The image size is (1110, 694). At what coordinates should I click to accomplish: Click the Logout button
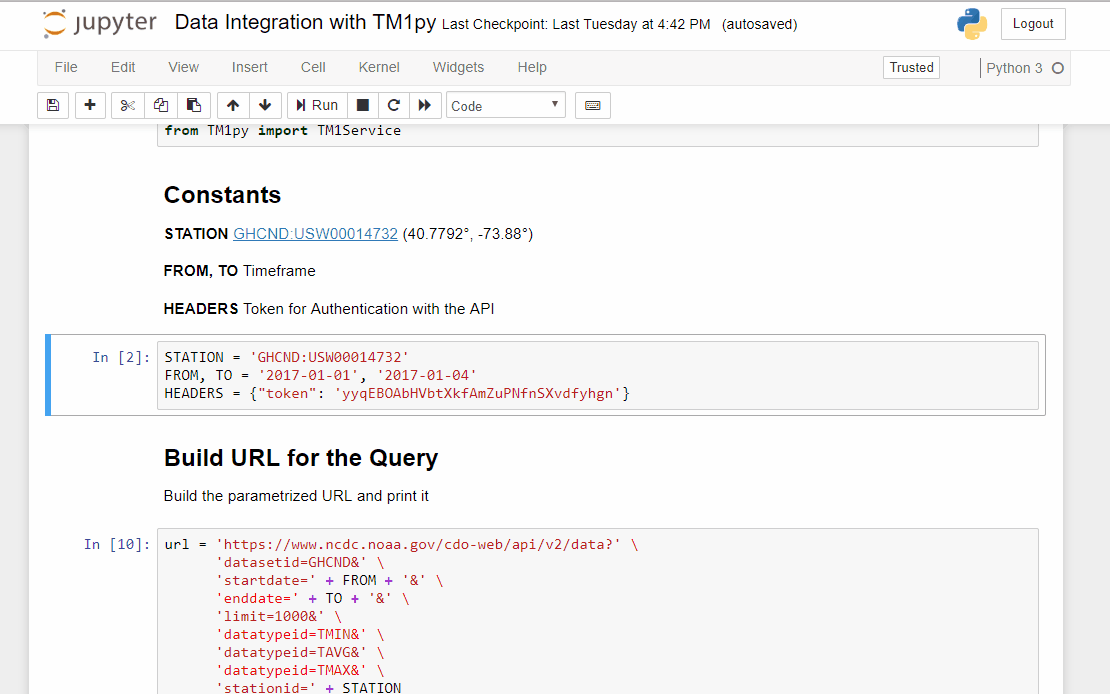pyautogui.click(x=1033, y=24)
